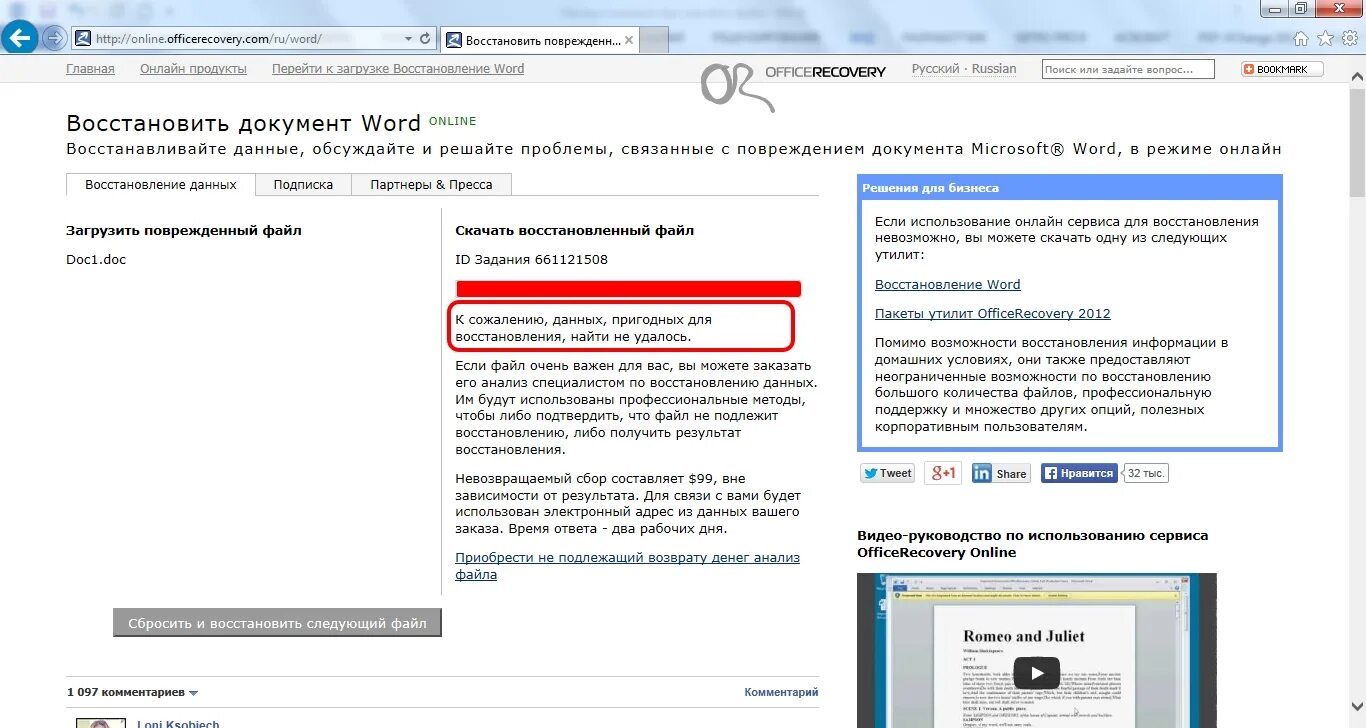The height and width of the screenshot is (728, 1366).
Task: Click the Facebook 'Нравится' button
Action: (x=1079, y=473)
